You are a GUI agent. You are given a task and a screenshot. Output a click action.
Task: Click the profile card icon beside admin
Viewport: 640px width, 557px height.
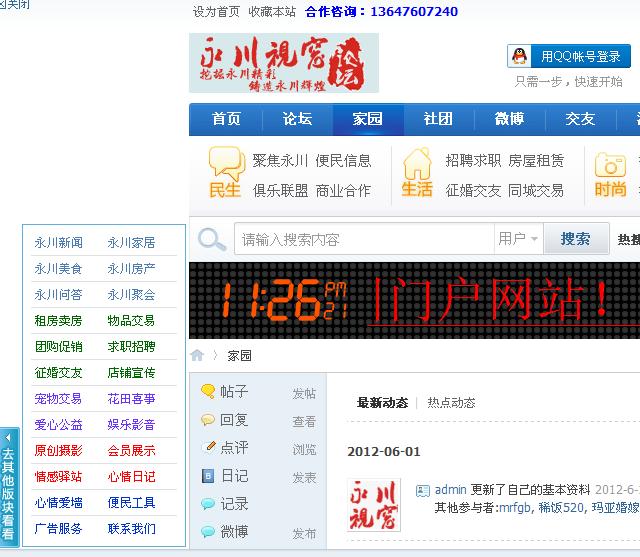click(422, 490)
